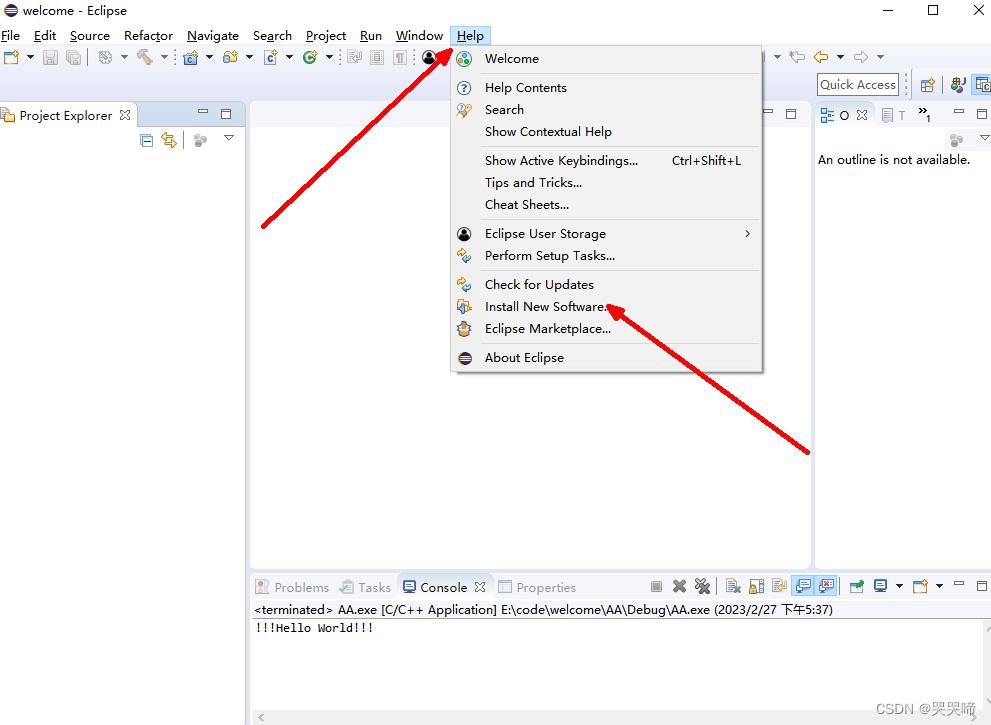Open the New wizard dropdown arrow
The height and width of the screenshot is (725, 991).
30,58
